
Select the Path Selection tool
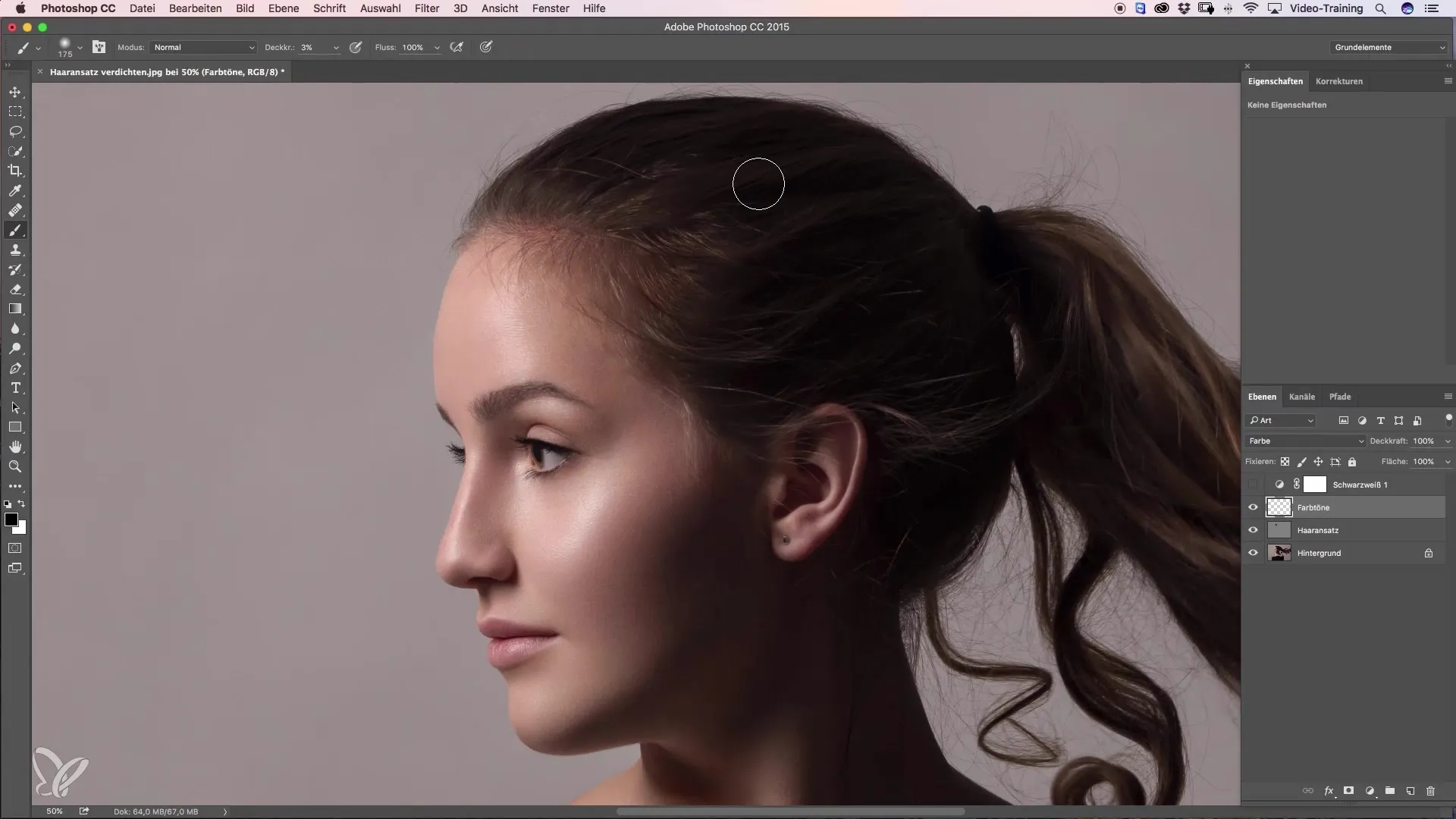click(x=15, y=407)
